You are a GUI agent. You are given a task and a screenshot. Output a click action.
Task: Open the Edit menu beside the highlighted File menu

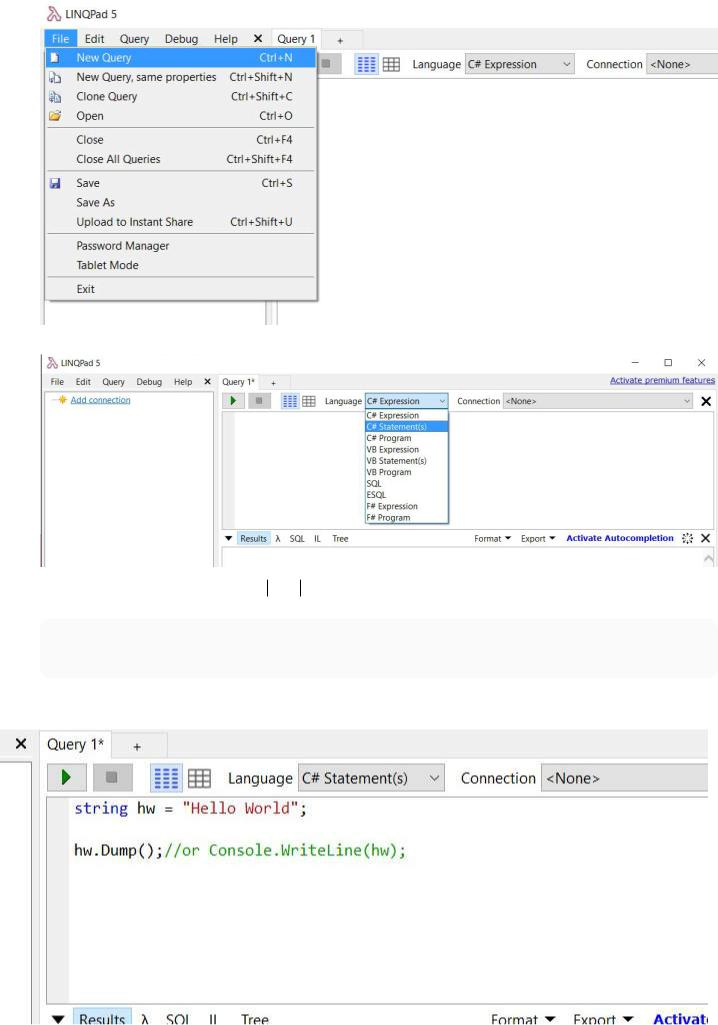click(x=94, y=39)
